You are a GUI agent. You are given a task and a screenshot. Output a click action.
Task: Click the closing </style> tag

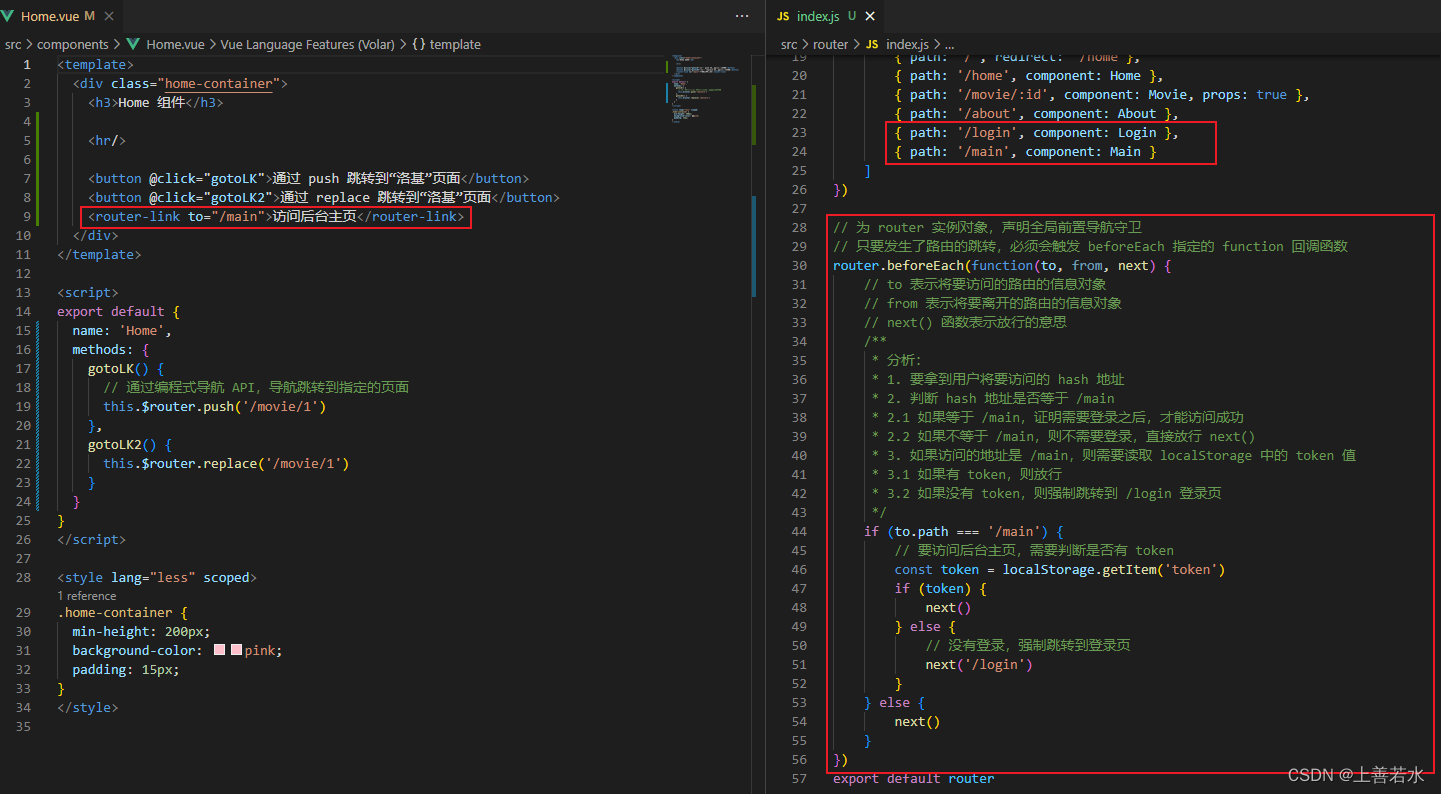(87, 707)
